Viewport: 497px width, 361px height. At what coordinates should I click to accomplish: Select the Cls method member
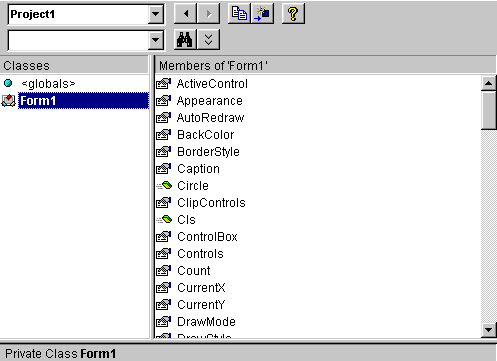pyautogui.click(x=186, y=220)
